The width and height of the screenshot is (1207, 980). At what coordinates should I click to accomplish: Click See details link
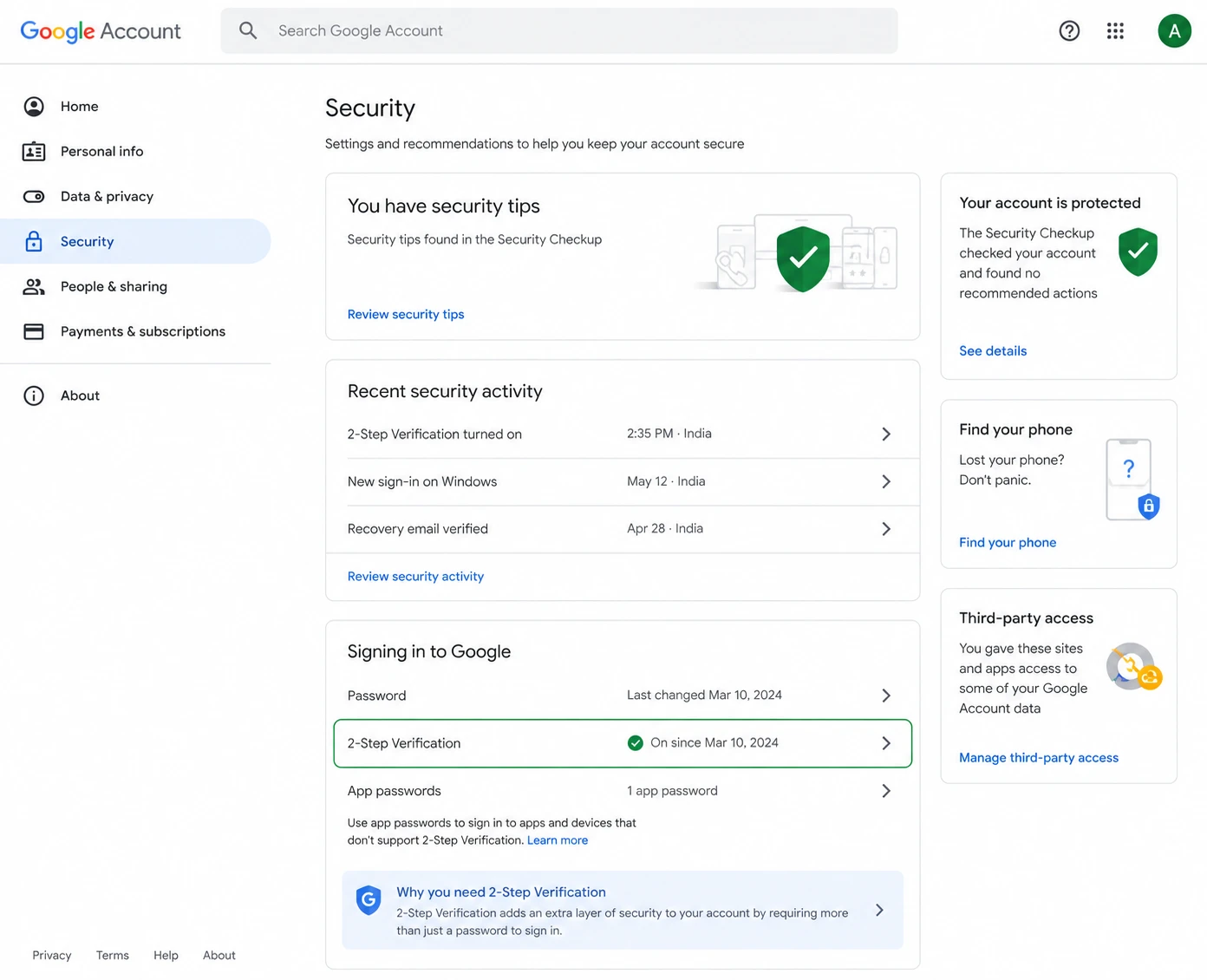tap(993, 351)
